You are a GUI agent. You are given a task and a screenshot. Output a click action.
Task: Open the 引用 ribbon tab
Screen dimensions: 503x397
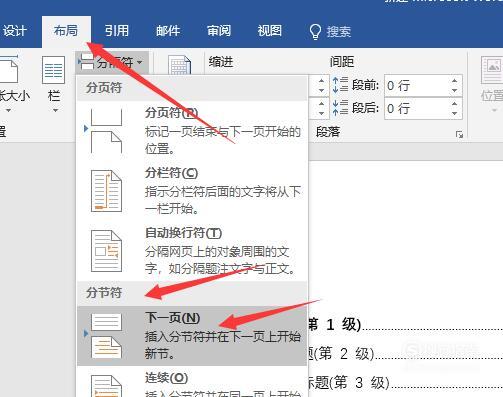117,31
